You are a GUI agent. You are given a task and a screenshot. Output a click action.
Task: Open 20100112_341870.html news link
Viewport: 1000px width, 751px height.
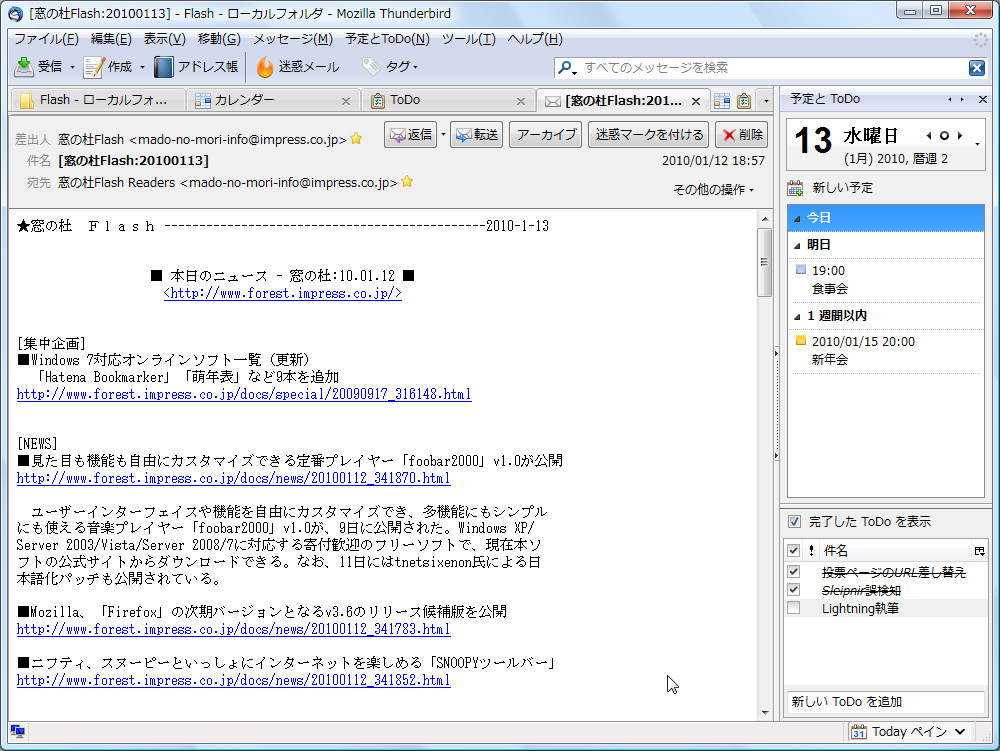tap(233, 478)
